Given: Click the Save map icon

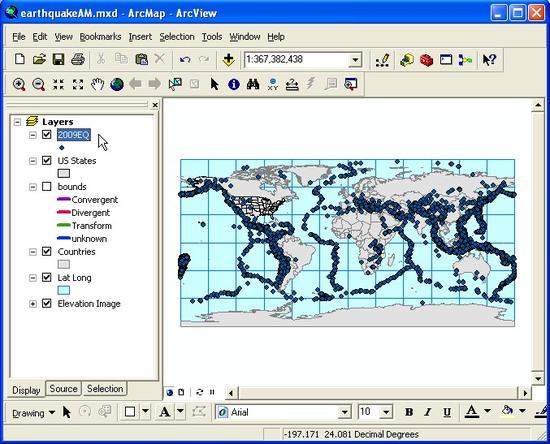Looking at the screenshot, I should pos(58,59).
